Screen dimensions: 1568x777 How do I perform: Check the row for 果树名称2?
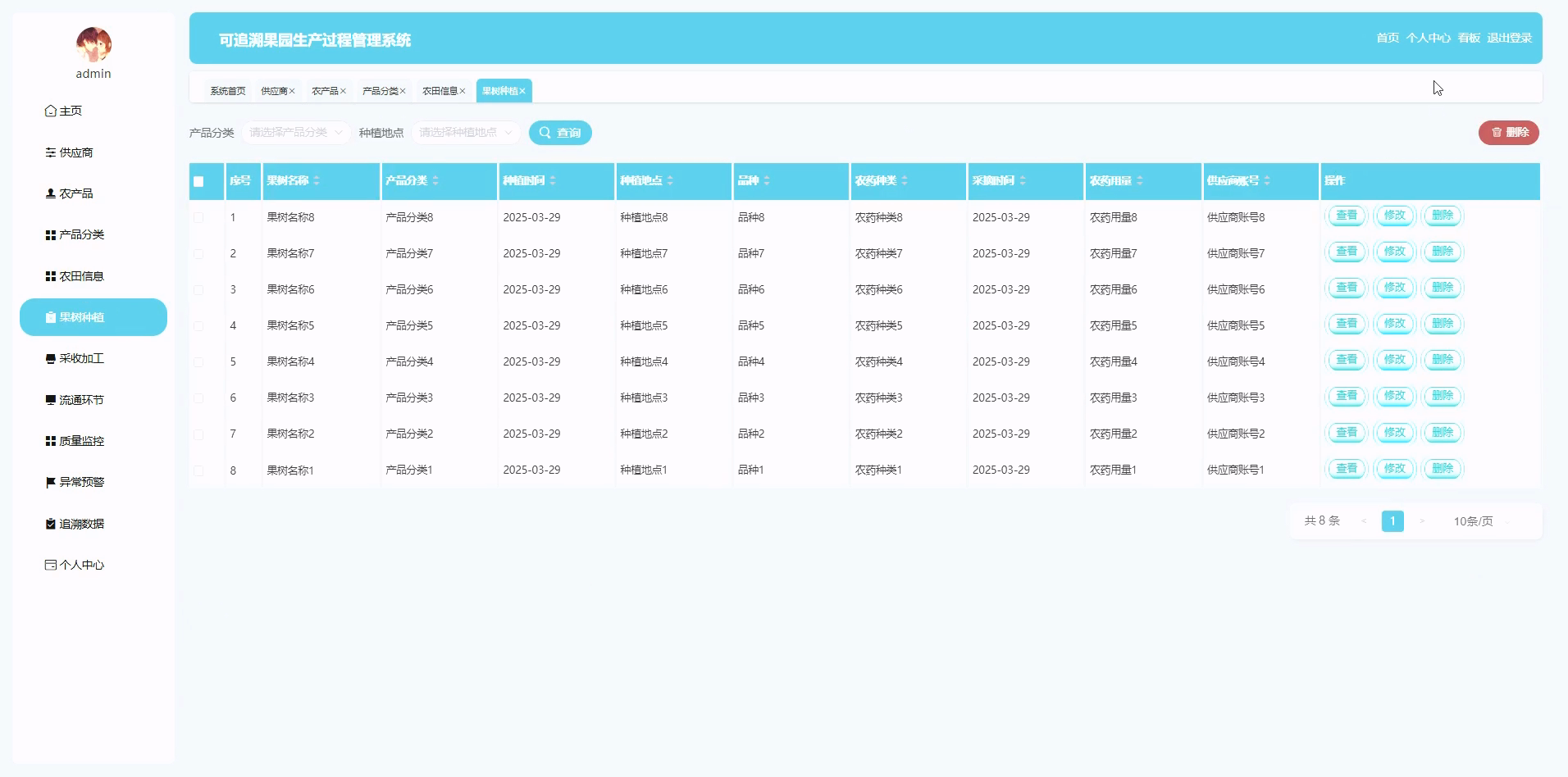point(198,434)
